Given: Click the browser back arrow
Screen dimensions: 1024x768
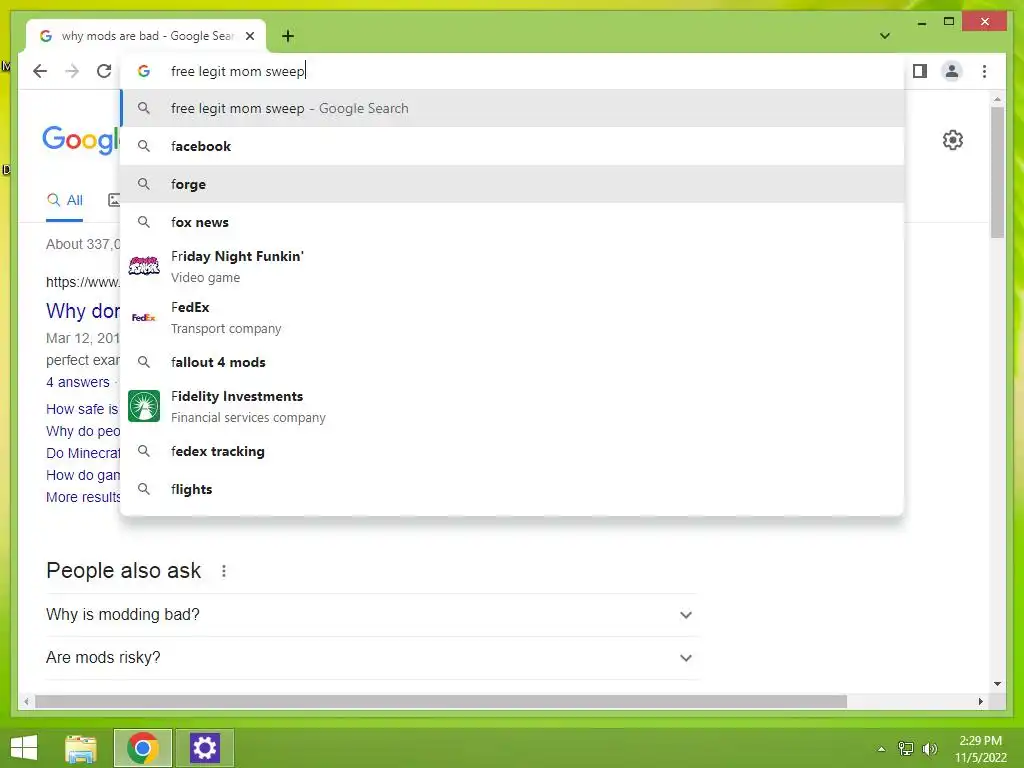Looking at the screenshot, I should [x=40, y=71].
